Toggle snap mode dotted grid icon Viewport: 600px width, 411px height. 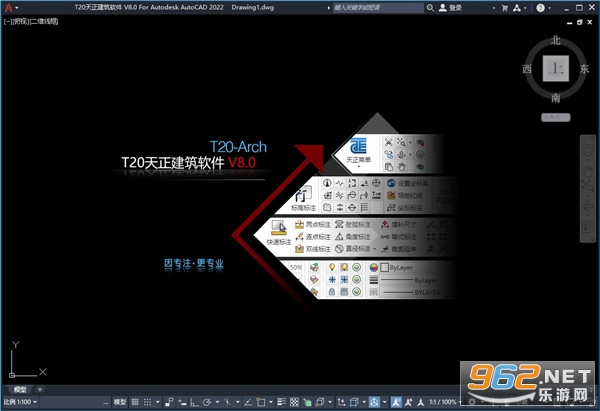(x=148, y=402)
